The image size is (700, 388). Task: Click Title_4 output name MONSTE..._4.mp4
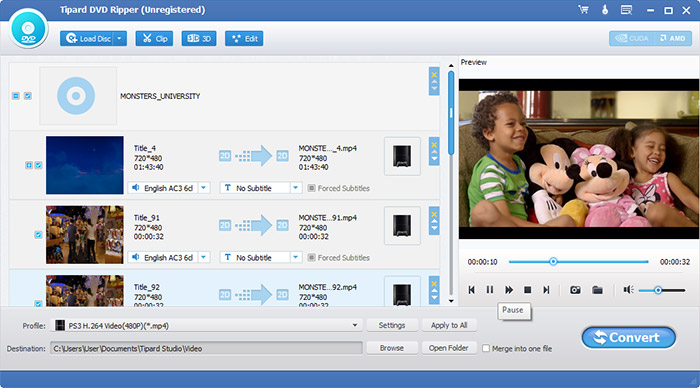pyautogui.click(x=328, y=148)
